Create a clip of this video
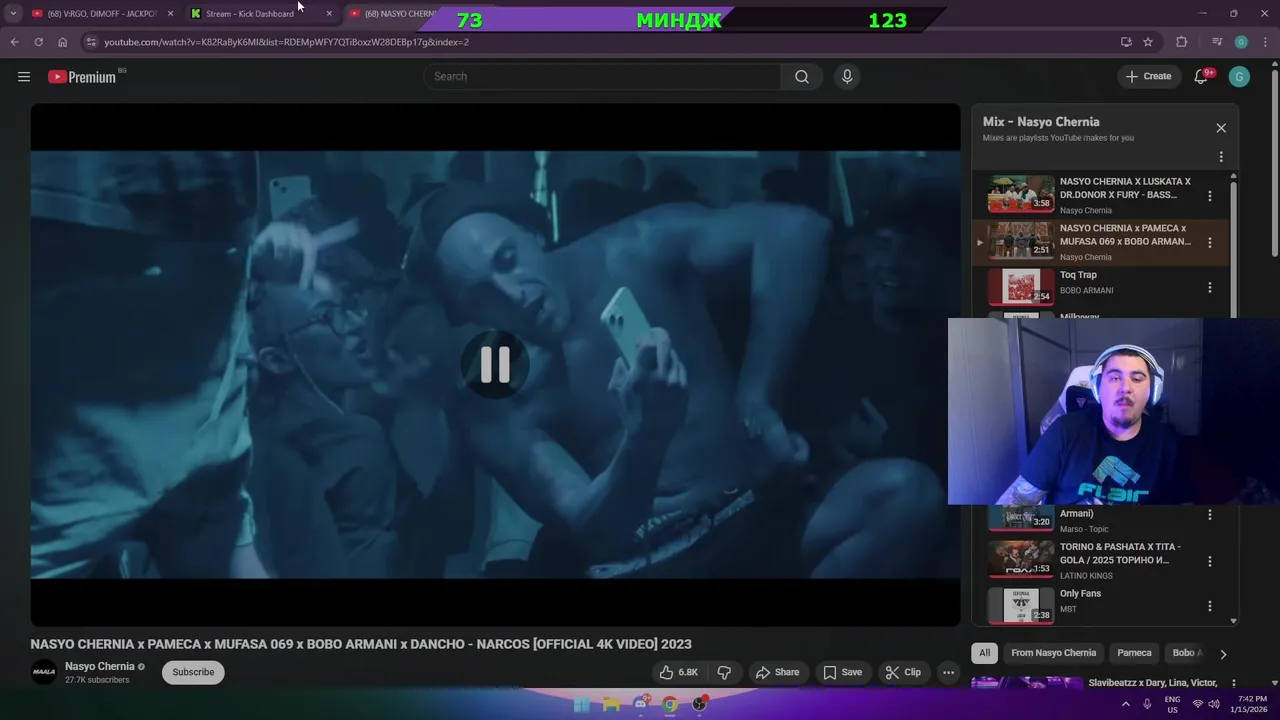The image size is (1280, 720). (x=904, y=672)
